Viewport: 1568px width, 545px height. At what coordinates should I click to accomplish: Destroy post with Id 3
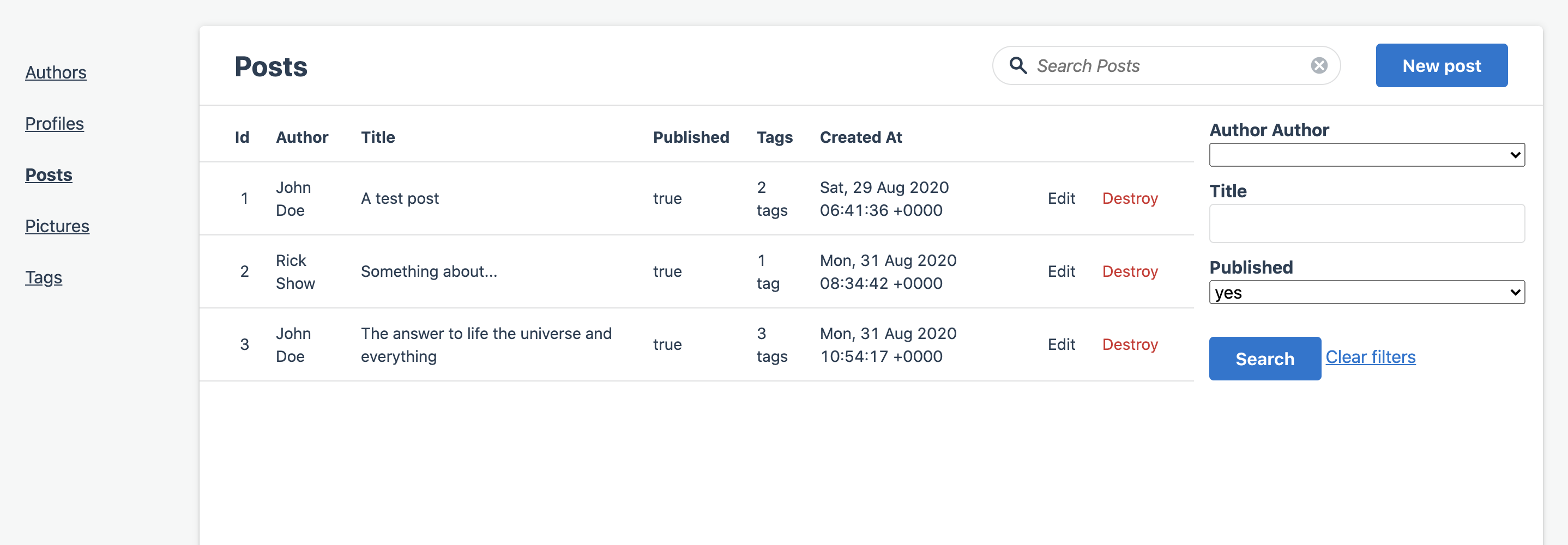pyautogui.click(x=1129, y=344)
